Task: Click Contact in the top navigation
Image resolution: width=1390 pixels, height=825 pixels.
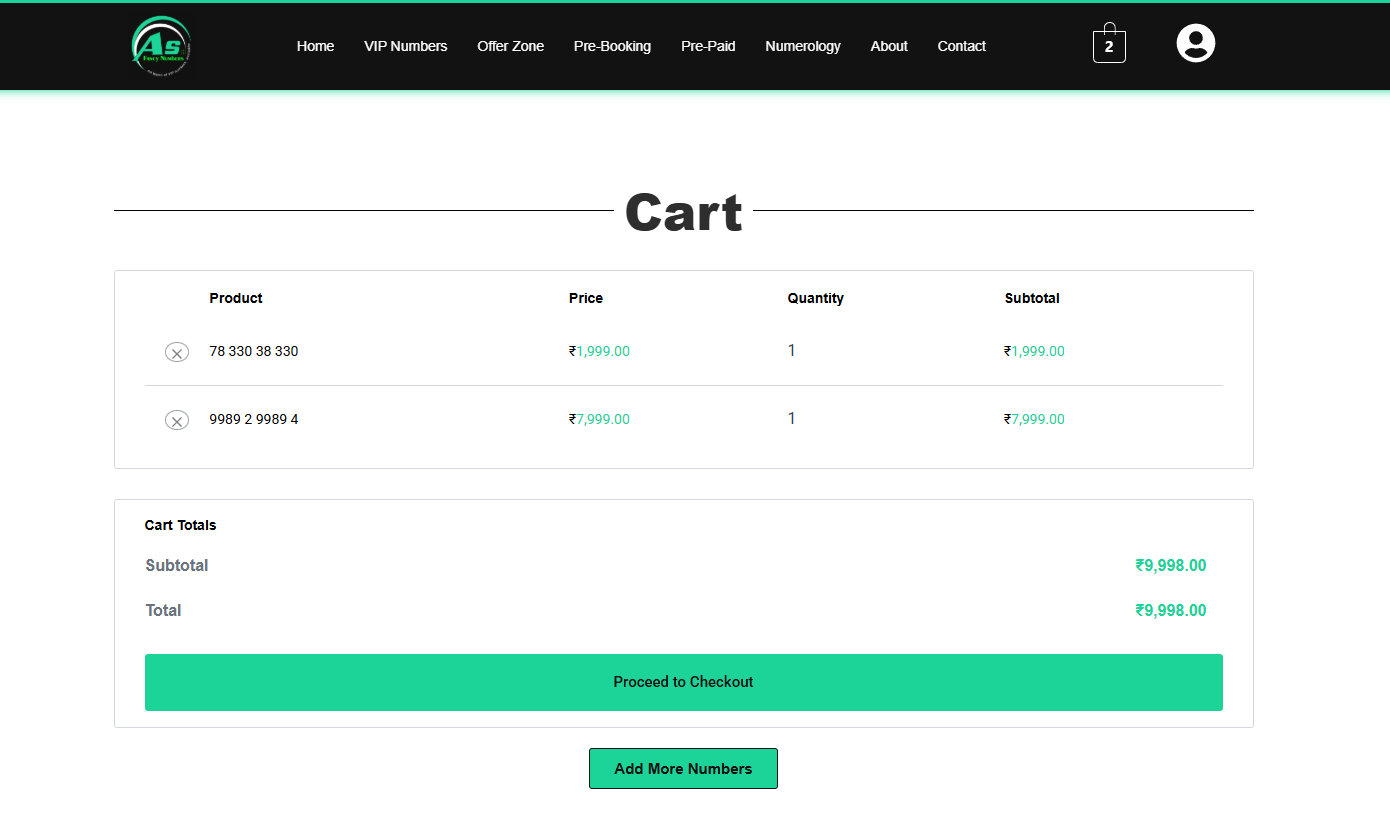Action: pyautogui.click(x=961, y=46)
